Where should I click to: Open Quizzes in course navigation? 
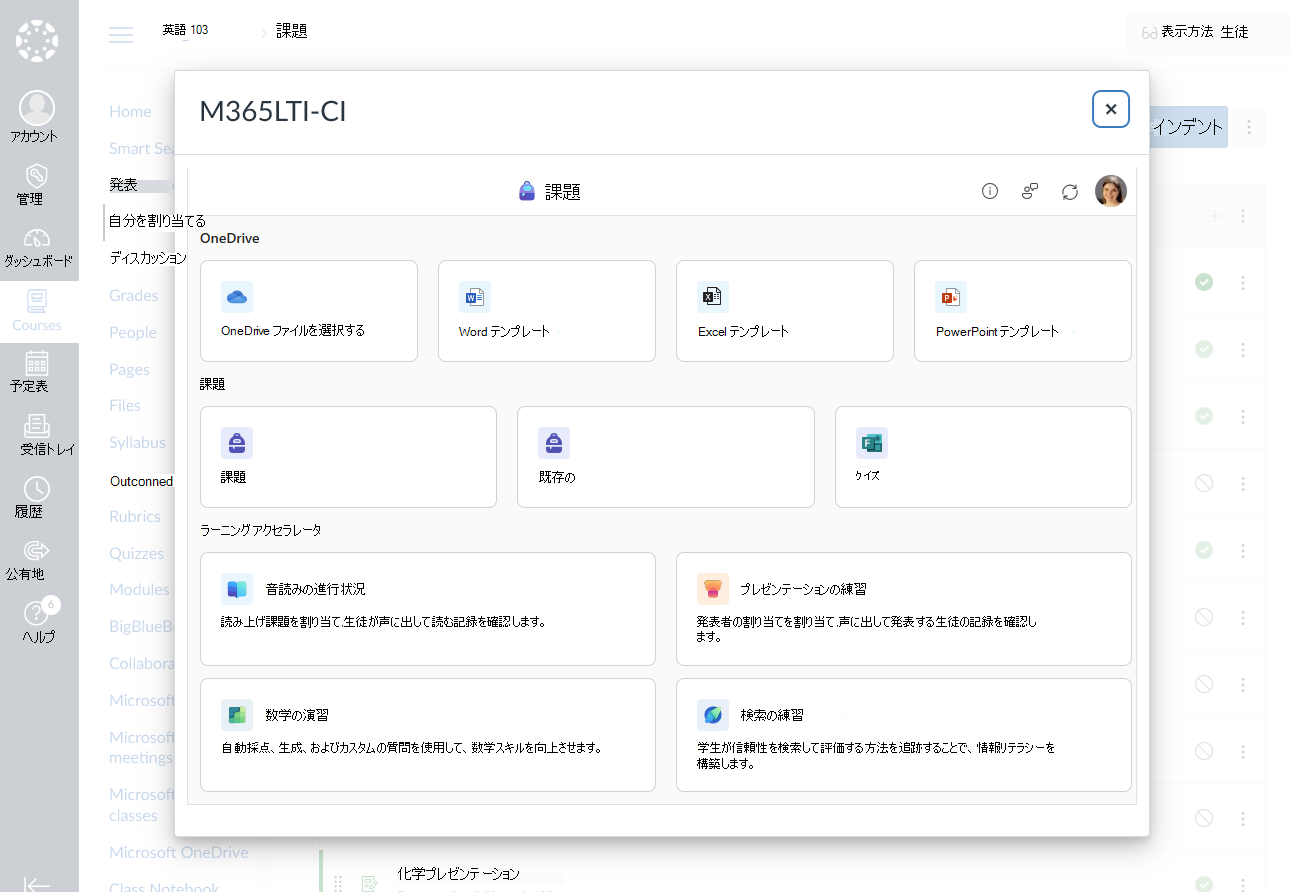tap(137, 553)
